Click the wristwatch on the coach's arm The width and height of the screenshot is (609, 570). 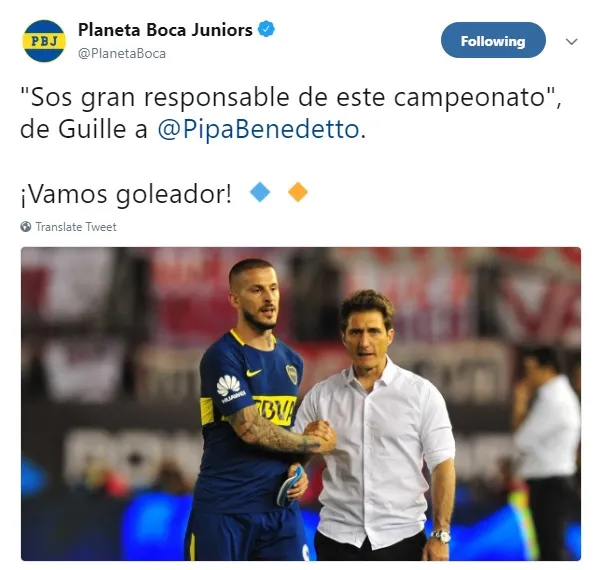440,536
